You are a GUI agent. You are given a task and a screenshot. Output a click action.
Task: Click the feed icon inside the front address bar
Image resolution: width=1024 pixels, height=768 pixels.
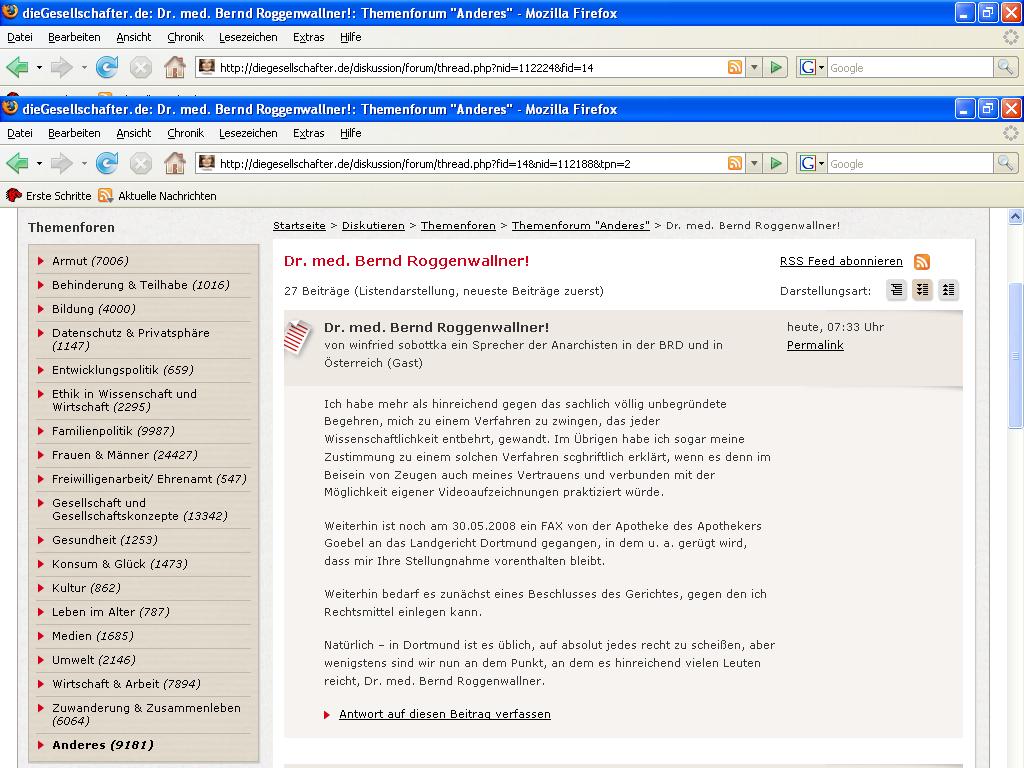coord(735,163)
